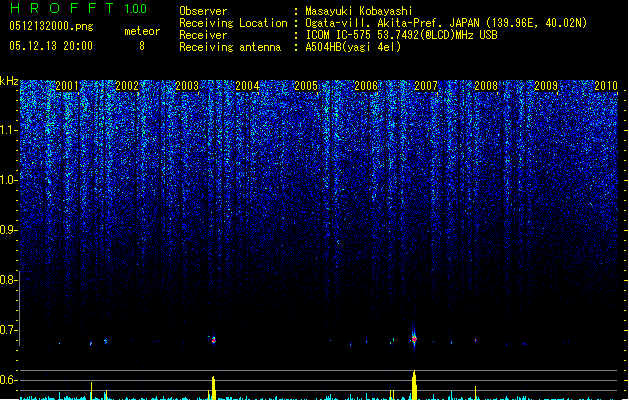Click the 'Receiving antenna' field label
The width and height of the screenshot is (629, 400).
pyautogui.click(x=230, y=47)
